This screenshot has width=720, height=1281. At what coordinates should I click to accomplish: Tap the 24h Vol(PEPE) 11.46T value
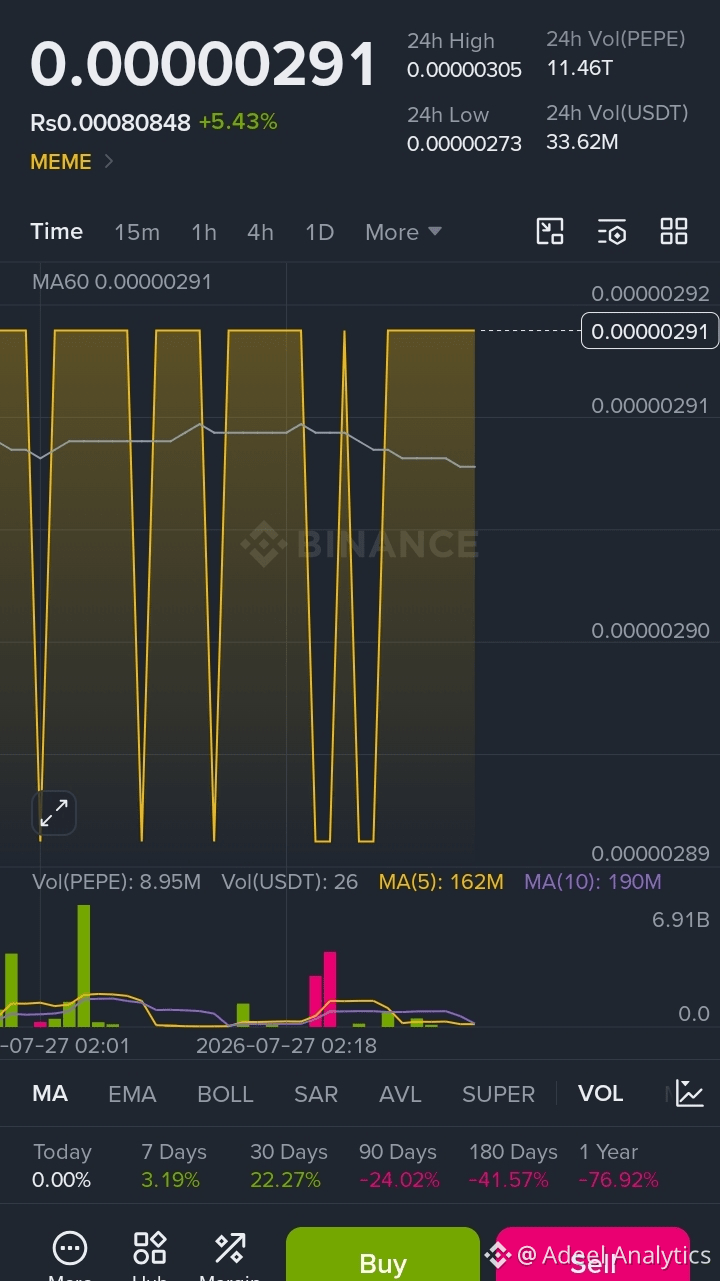580,68
